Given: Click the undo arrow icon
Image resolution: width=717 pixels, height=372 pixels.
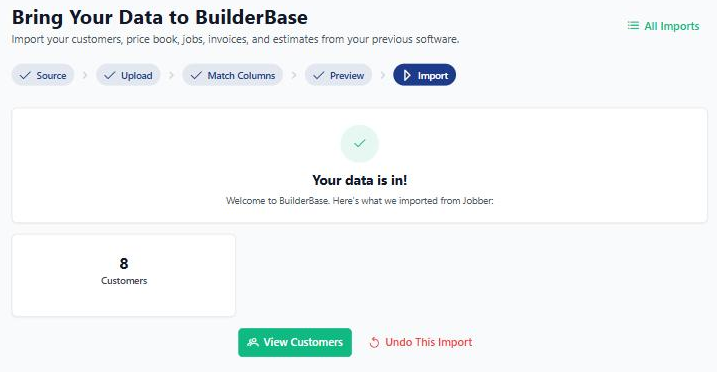Looking at the screenshot, I should click(x=375, y=342).
